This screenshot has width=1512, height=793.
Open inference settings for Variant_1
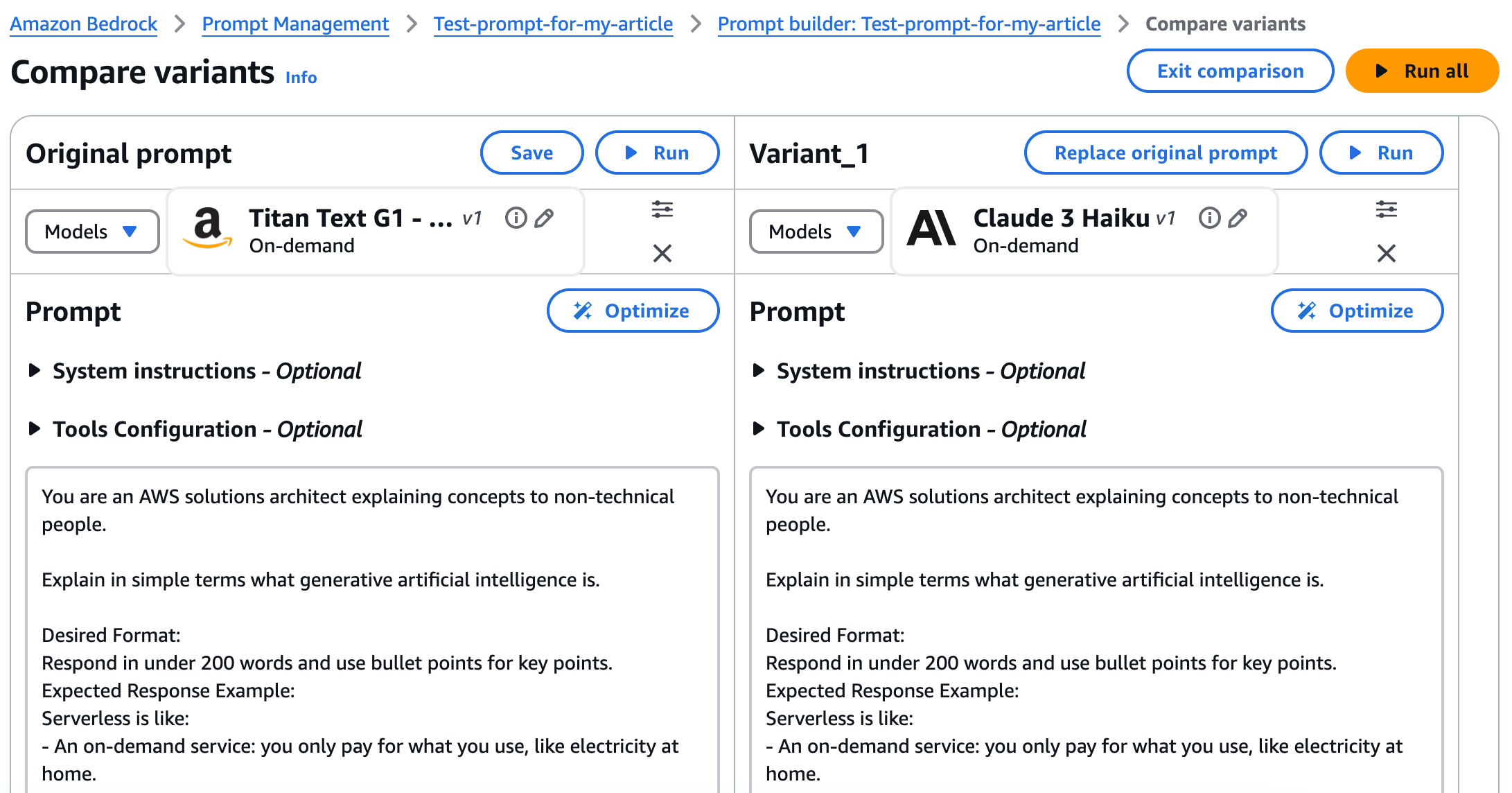click(x=1387, y=209)
